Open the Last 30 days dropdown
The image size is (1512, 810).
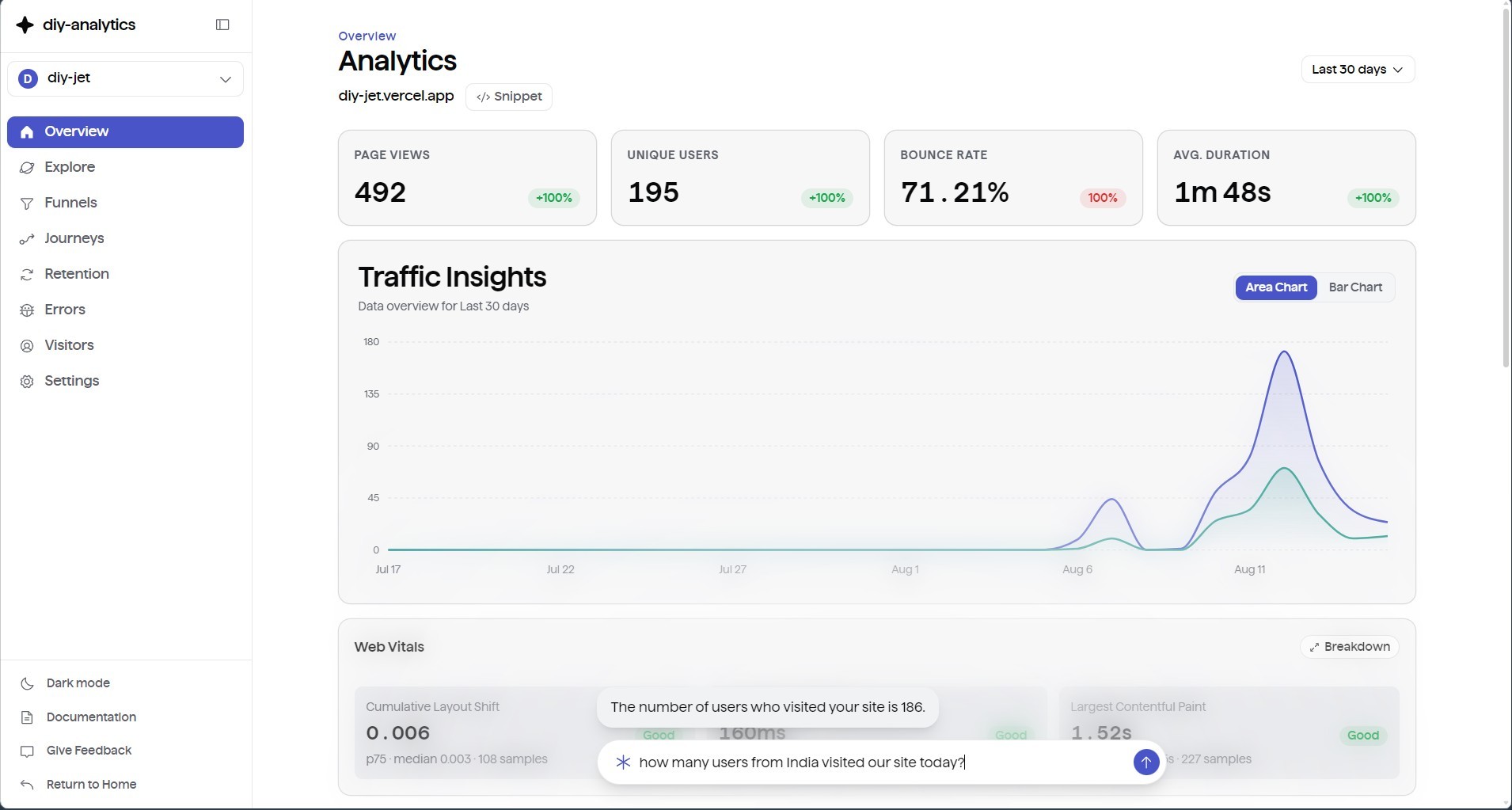coord(1358,70)
